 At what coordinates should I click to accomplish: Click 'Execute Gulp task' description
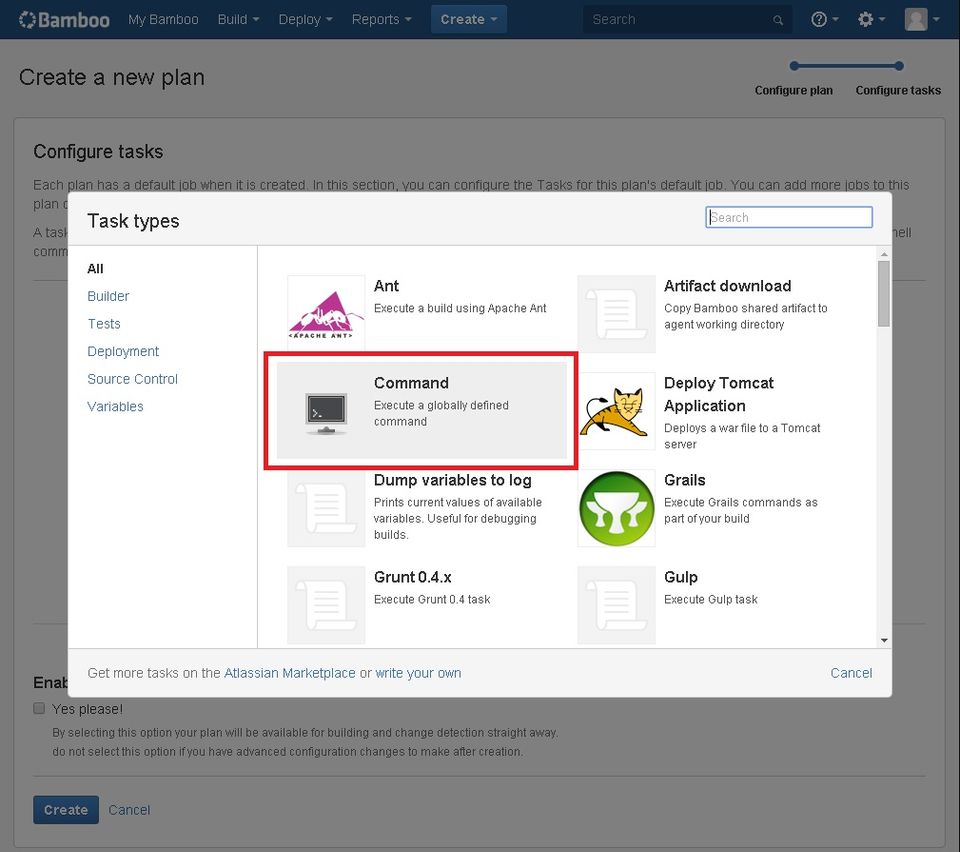click(711, 600)
